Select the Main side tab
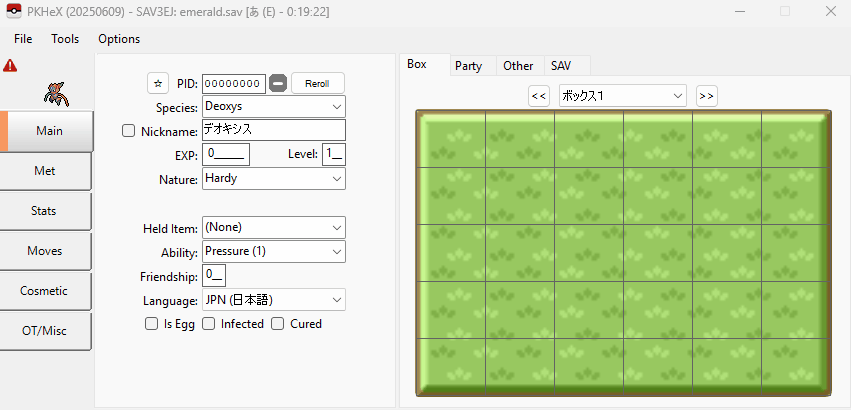Screen dimensions: 851x410 pyautogui.click(x=47, y=131)
